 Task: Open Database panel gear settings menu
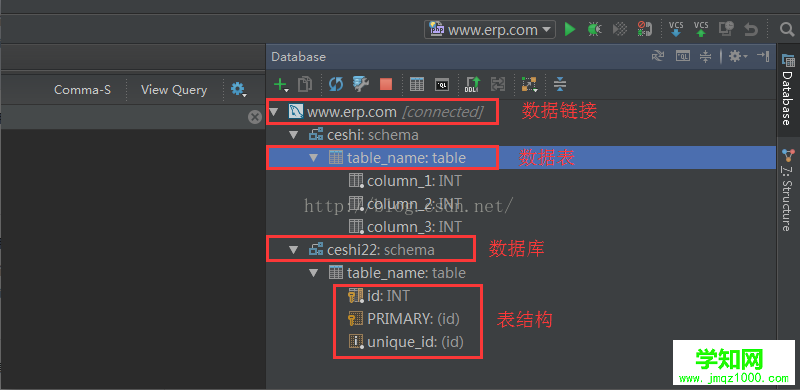(x=737, y=56)
